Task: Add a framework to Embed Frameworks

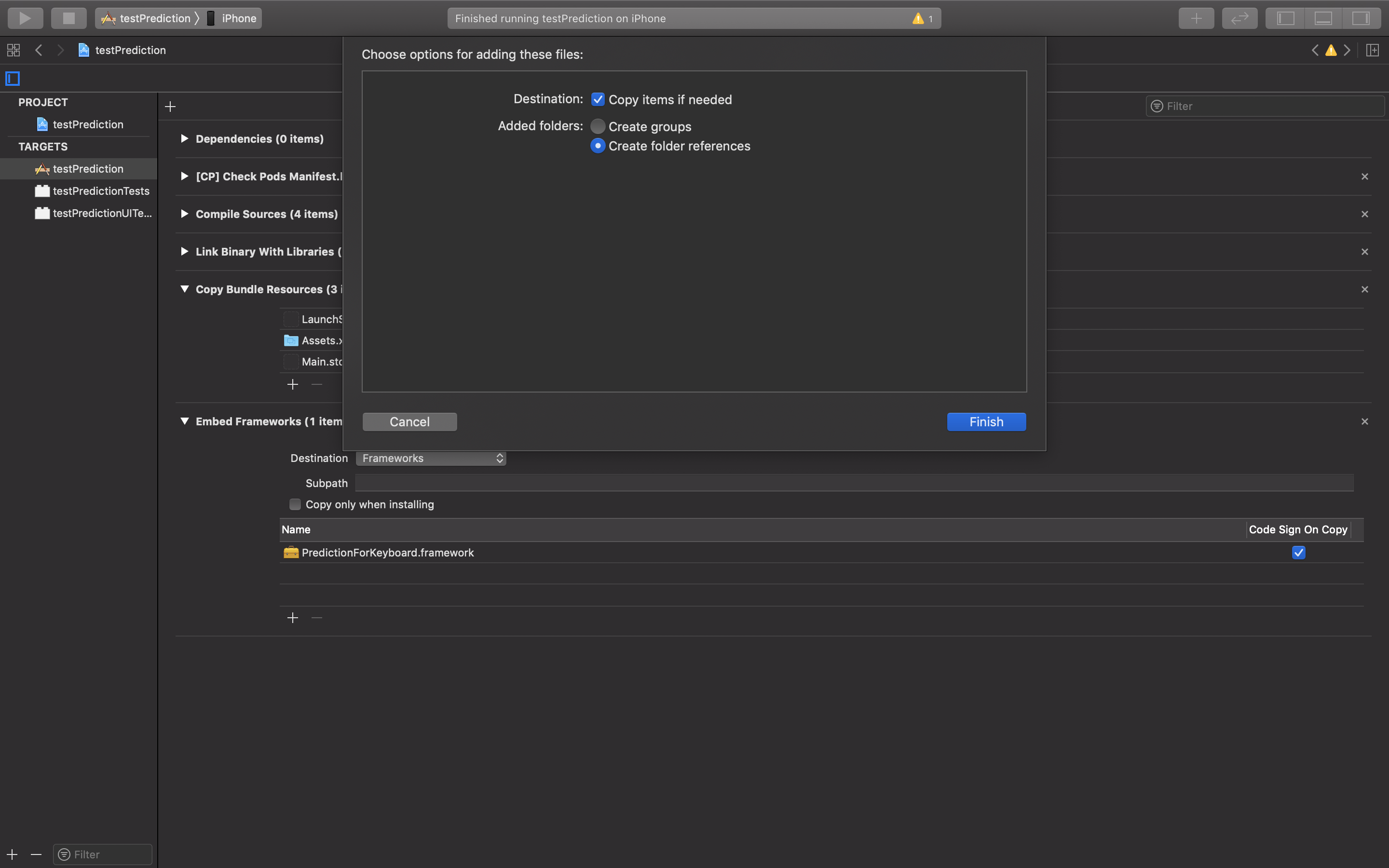Action: coord(293,618)
